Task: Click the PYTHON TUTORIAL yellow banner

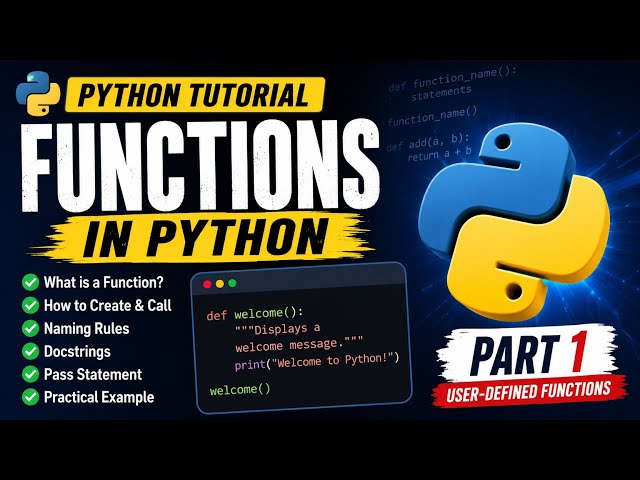Action: (195, 95)
